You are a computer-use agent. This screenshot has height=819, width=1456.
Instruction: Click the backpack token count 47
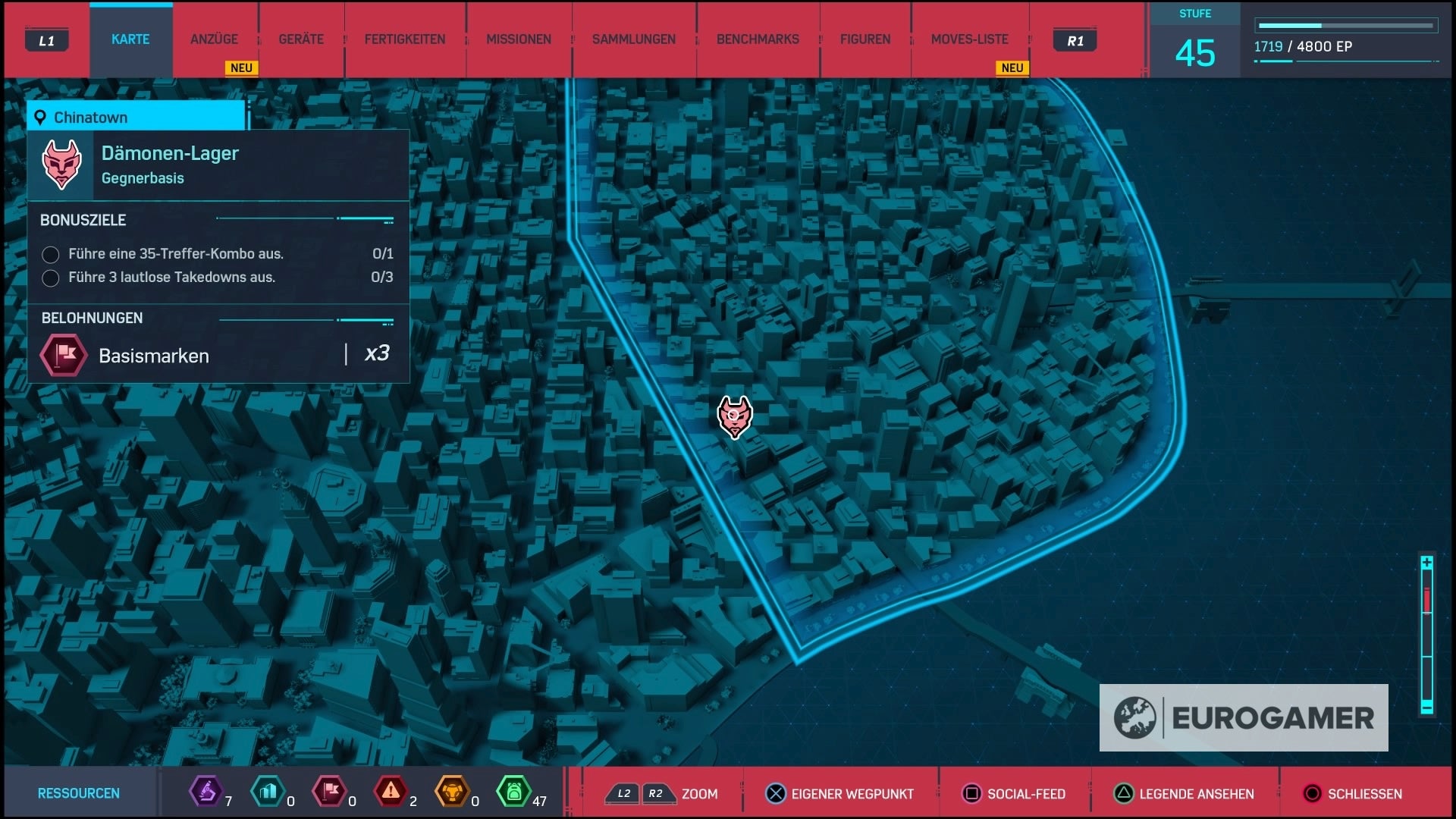point(539,801)
